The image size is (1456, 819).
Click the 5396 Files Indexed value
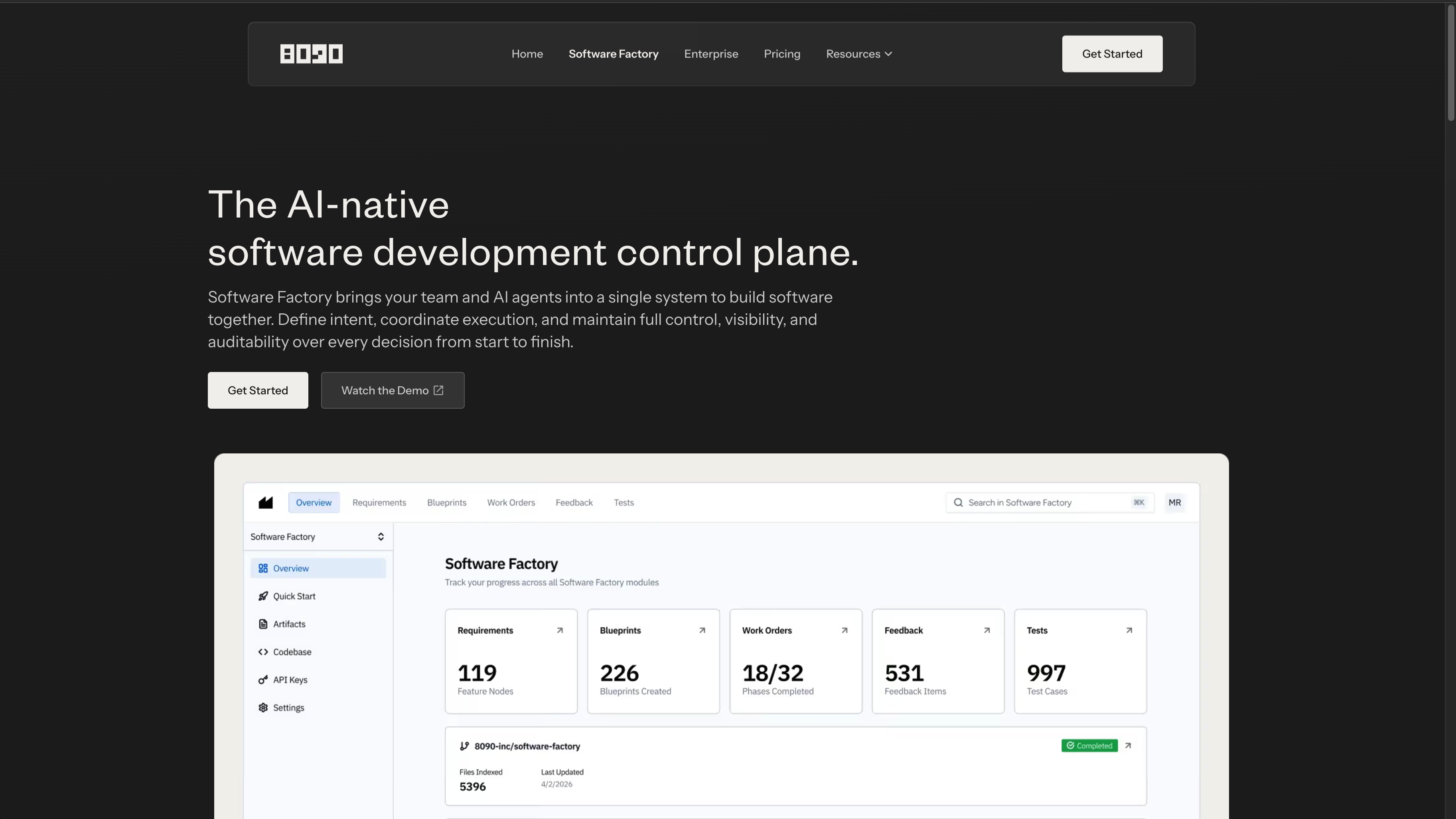(x=473, y=786)
